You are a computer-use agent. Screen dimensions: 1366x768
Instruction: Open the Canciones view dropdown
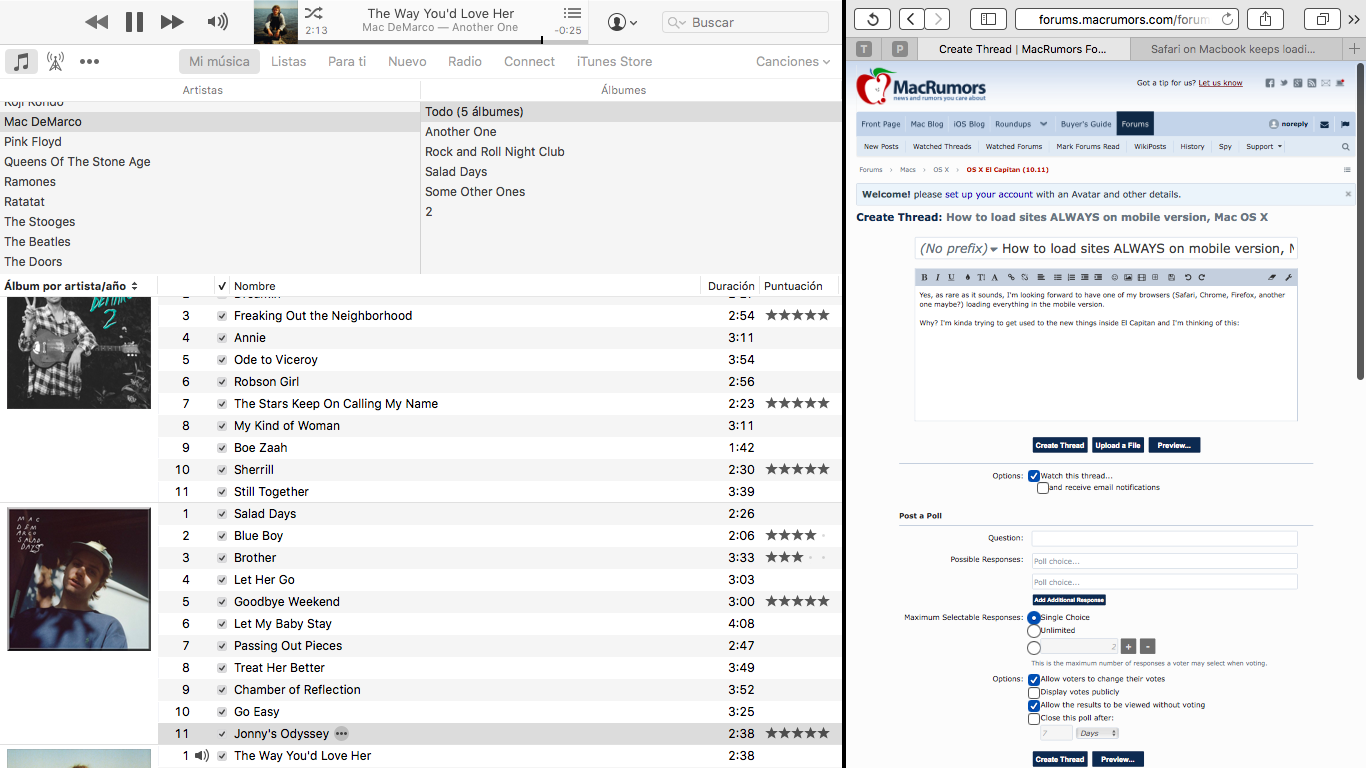point(793,61)
